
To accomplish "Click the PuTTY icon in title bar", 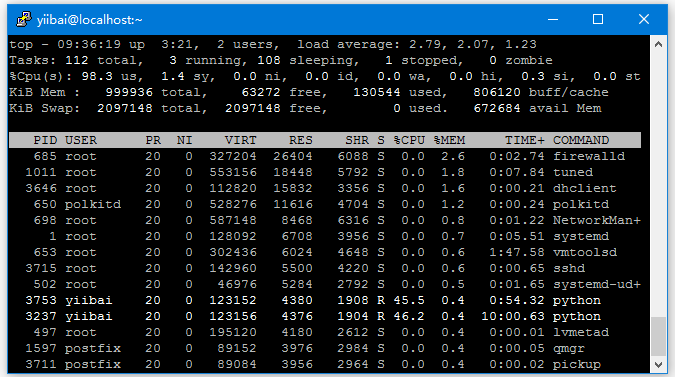I will (24, 19).
